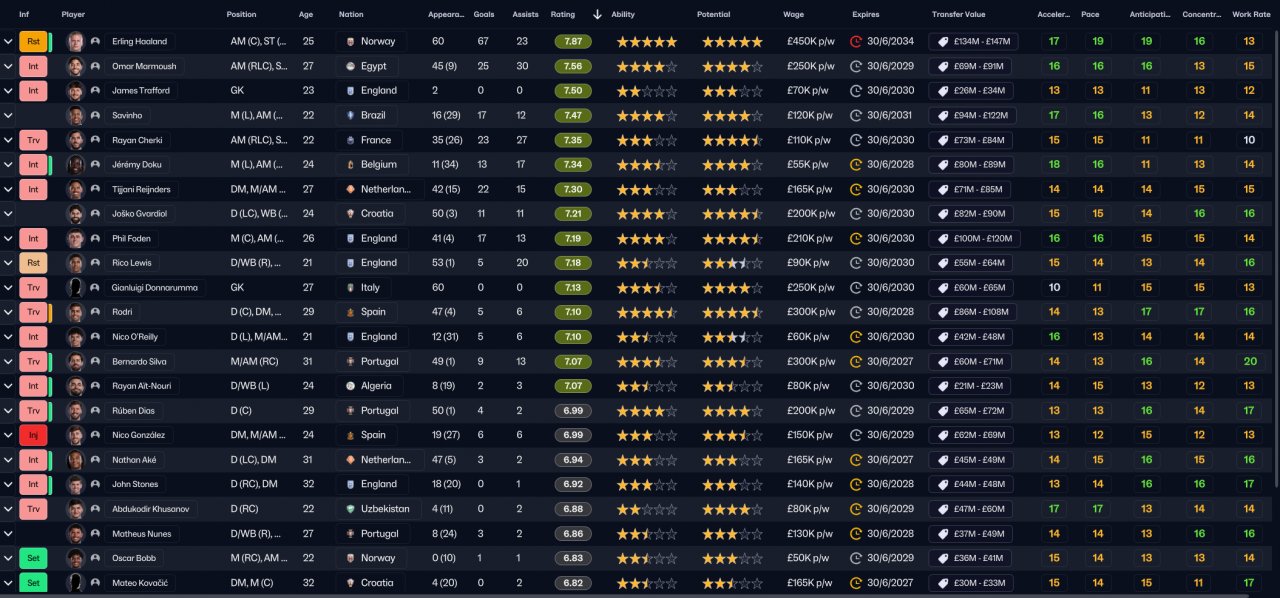1280x598 pixels.
Task: Open Erling Haaland's player profile name button
Action: tap(139, 42)
